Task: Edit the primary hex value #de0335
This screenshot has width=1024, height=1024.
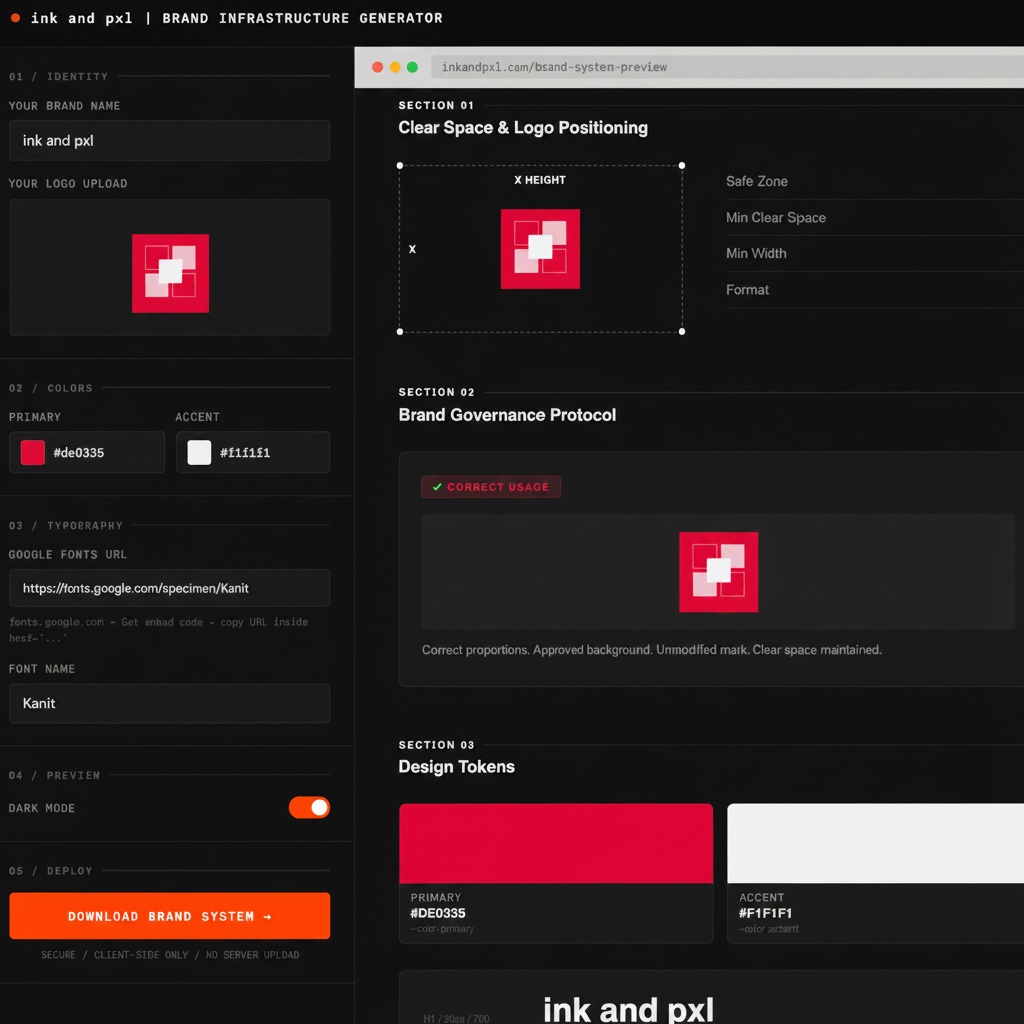Action: tap(78, 453)
